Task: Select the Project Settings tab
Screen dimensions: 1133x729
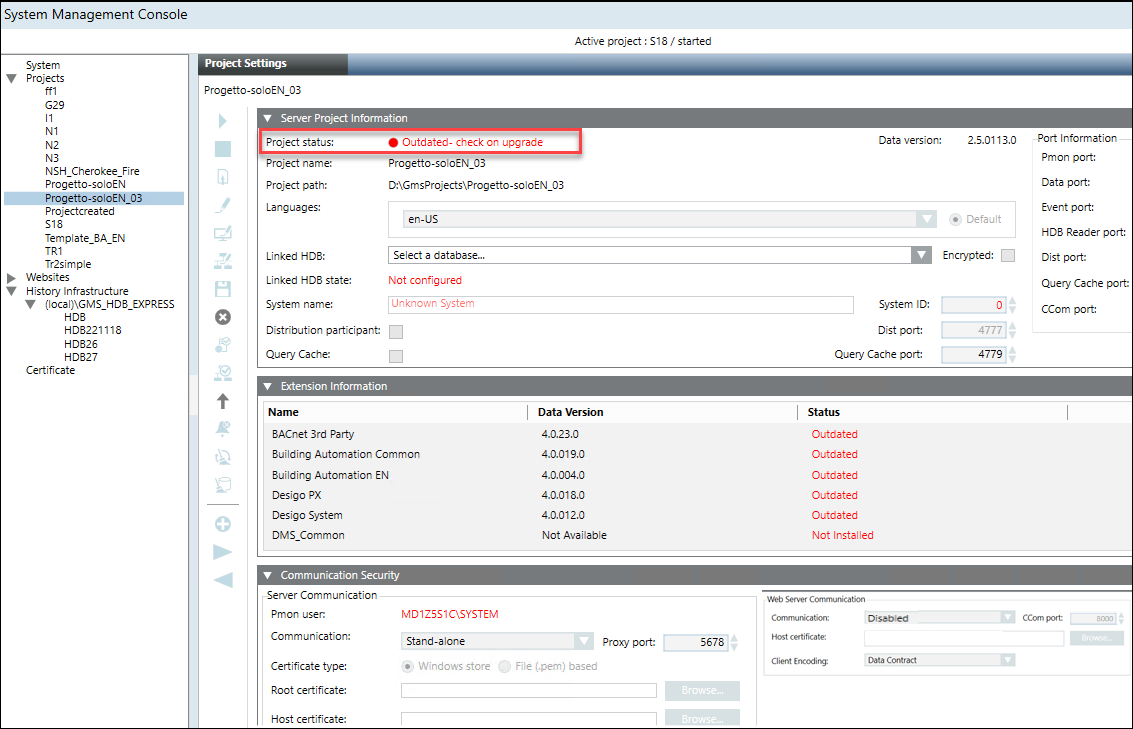Action: [246, 63]
